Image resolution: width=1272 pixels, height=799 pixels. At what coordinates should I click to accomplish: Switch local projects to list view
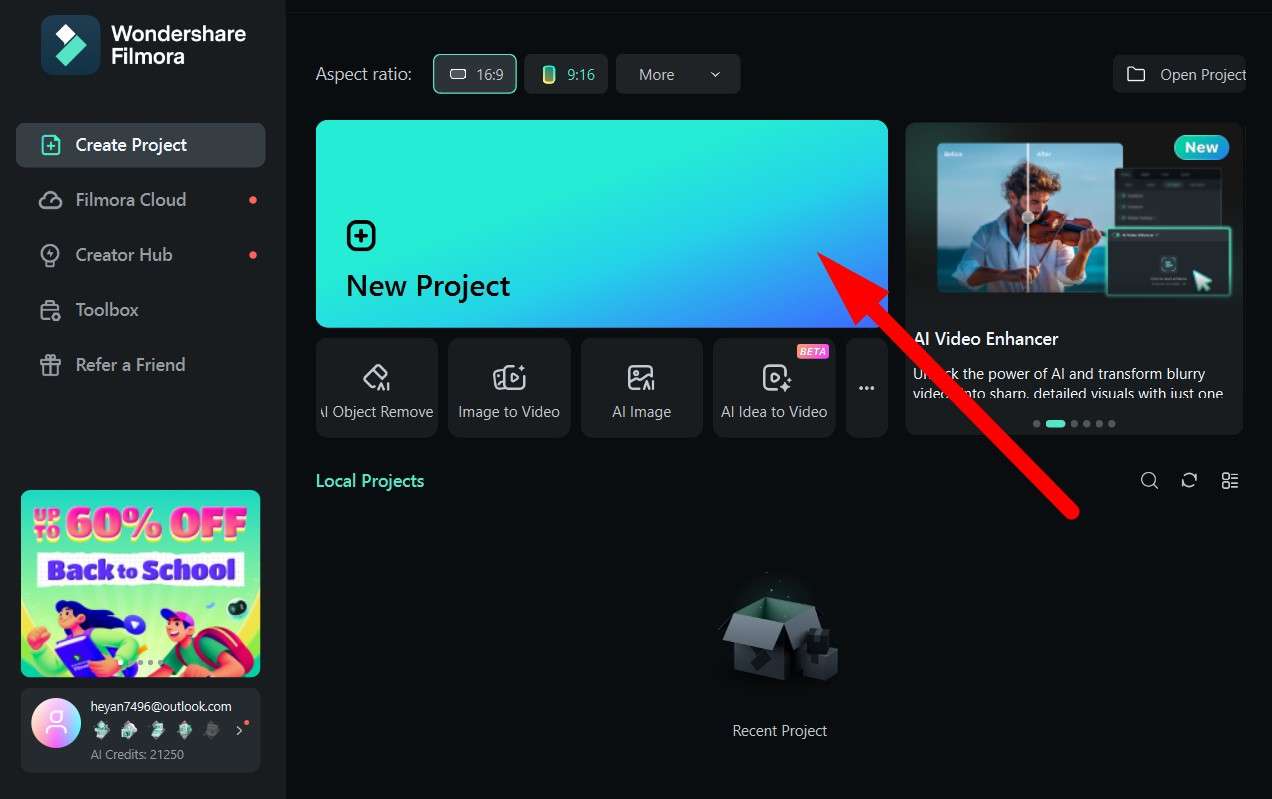(x=1230, y=481)
